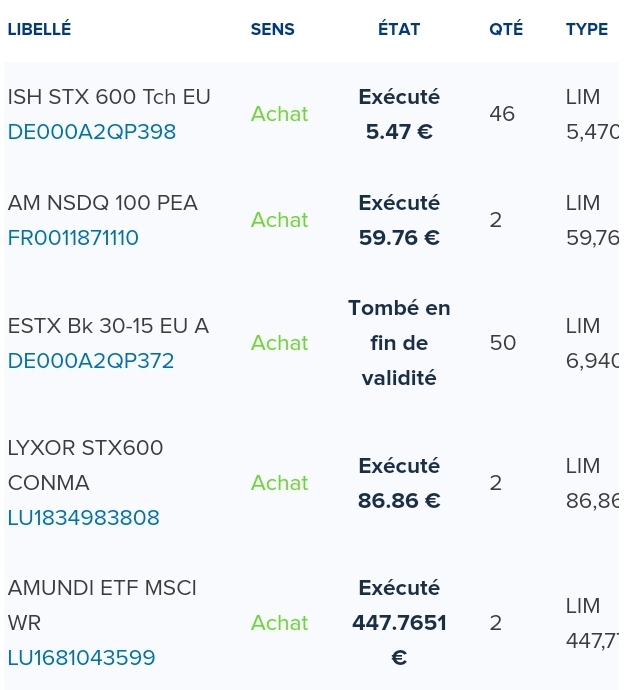636x690 pixels.
Task: Sort by the TYPE column header
Action: [x=587, y=29]
